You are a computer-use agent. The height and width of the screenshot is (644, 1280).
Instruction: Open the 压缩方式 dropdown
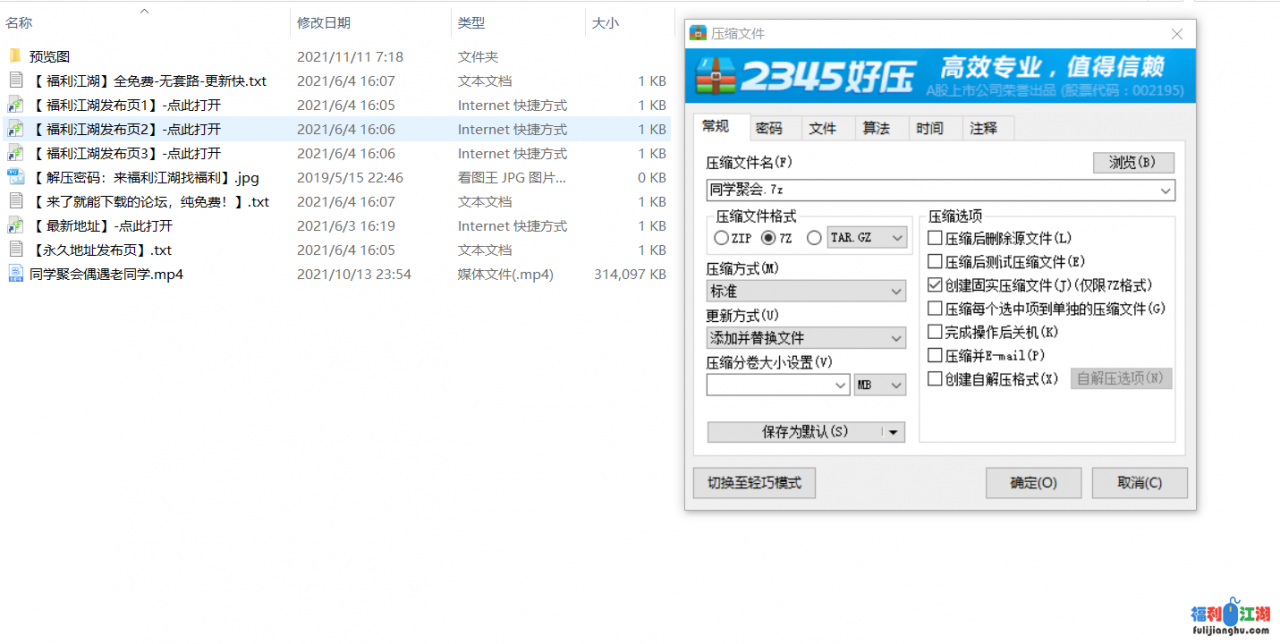tap(806, 291)
